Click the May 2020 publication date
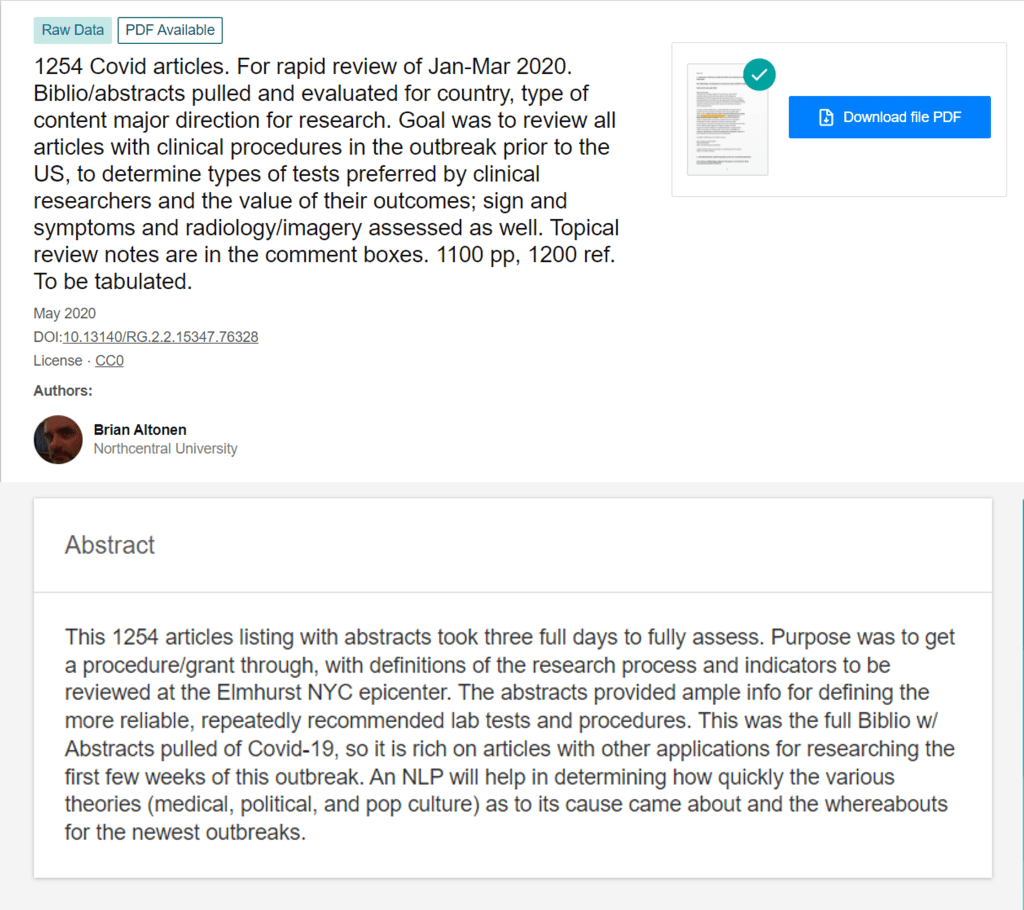Viewport: 1024px width, 910px height. 65,313
